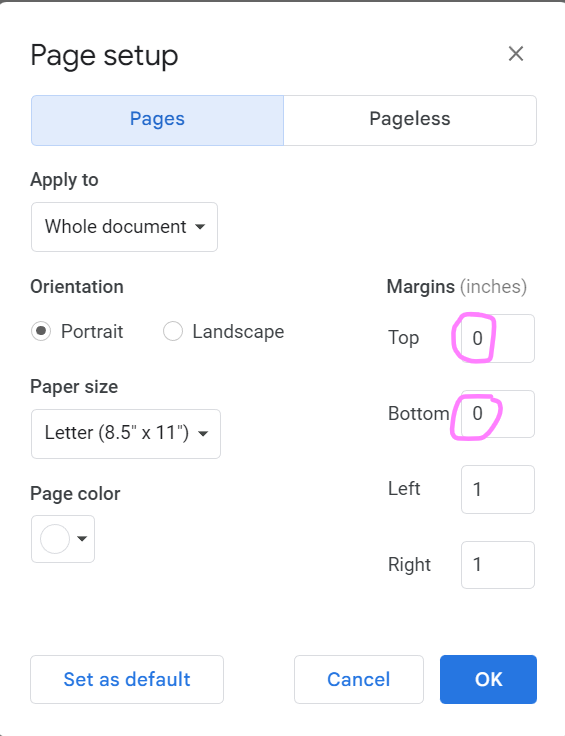This screenshot has height=736, width=565.
Task: Choose Landscape by clicking its label text
Action: (238, 332)
